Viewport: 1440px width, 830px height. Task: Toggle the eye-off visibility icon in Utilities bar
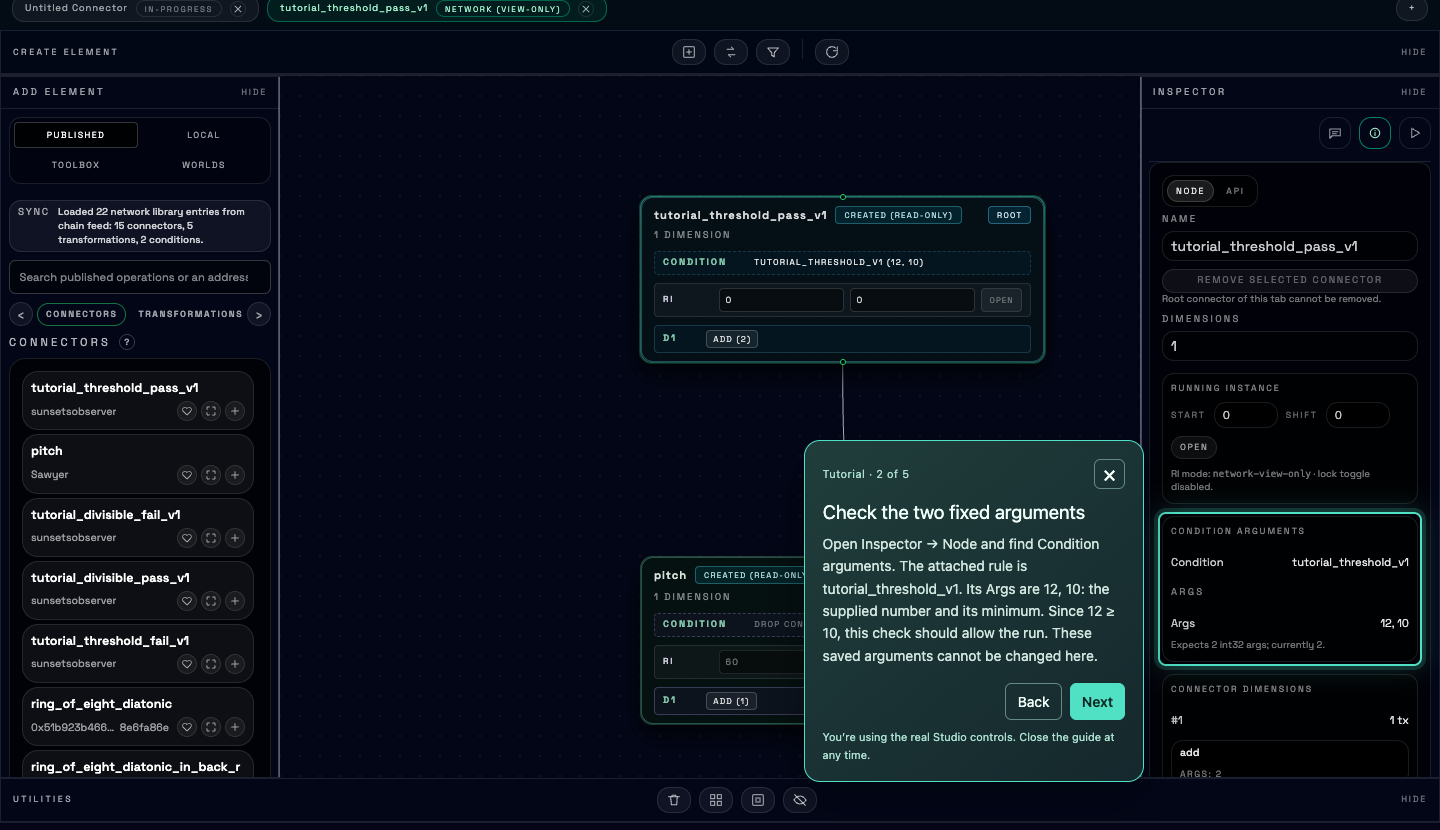pos(800,800)
